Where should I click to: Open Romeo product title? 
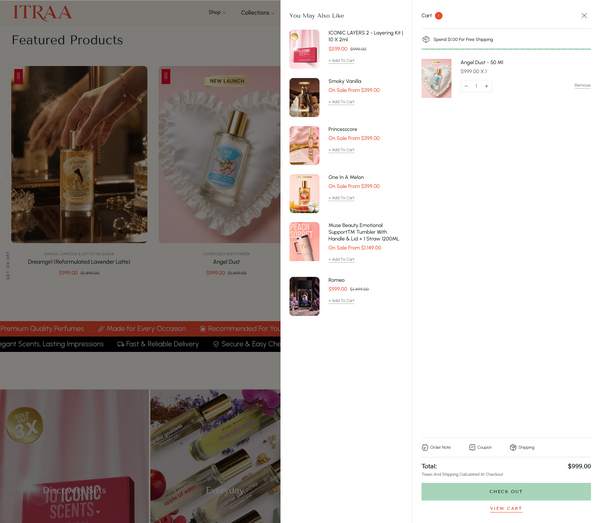click(x=336, y=280)
